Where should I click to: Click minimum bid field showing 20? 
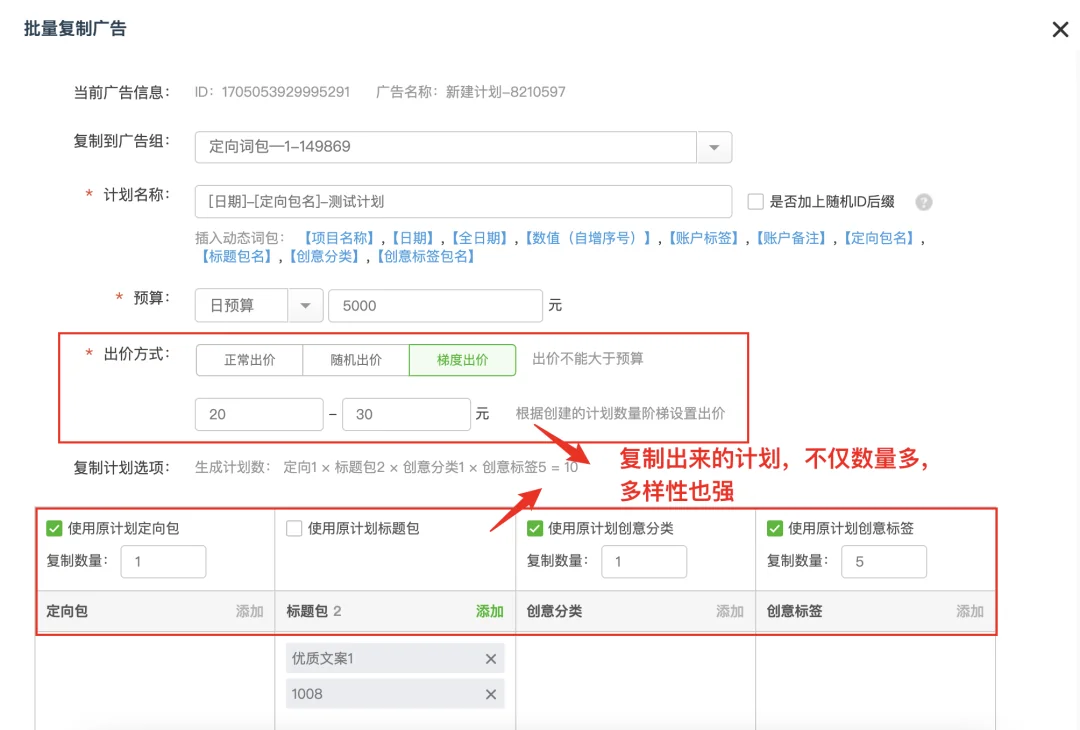pyautogui.click(x=259, y=415)
